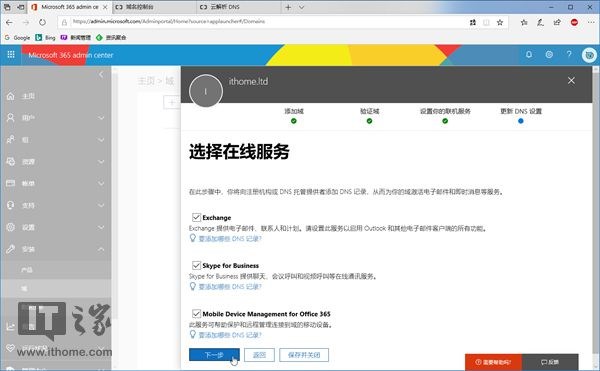Click the red Need help button
Image resolution: width=600 pixels, height=371 pixels.
pyautogui.click(x=493, y=362)
